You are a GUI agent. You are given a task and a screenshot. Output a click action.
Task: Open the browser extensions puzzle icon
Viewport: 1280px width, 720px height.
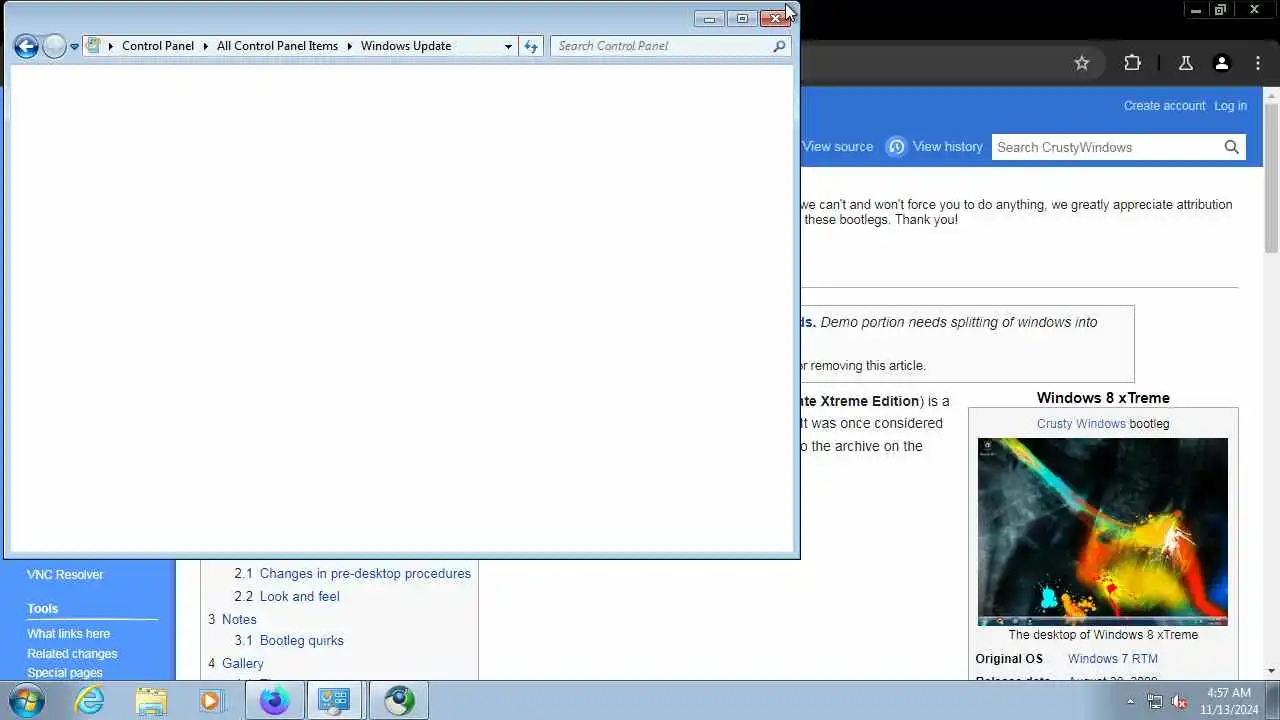point(1132,63)
